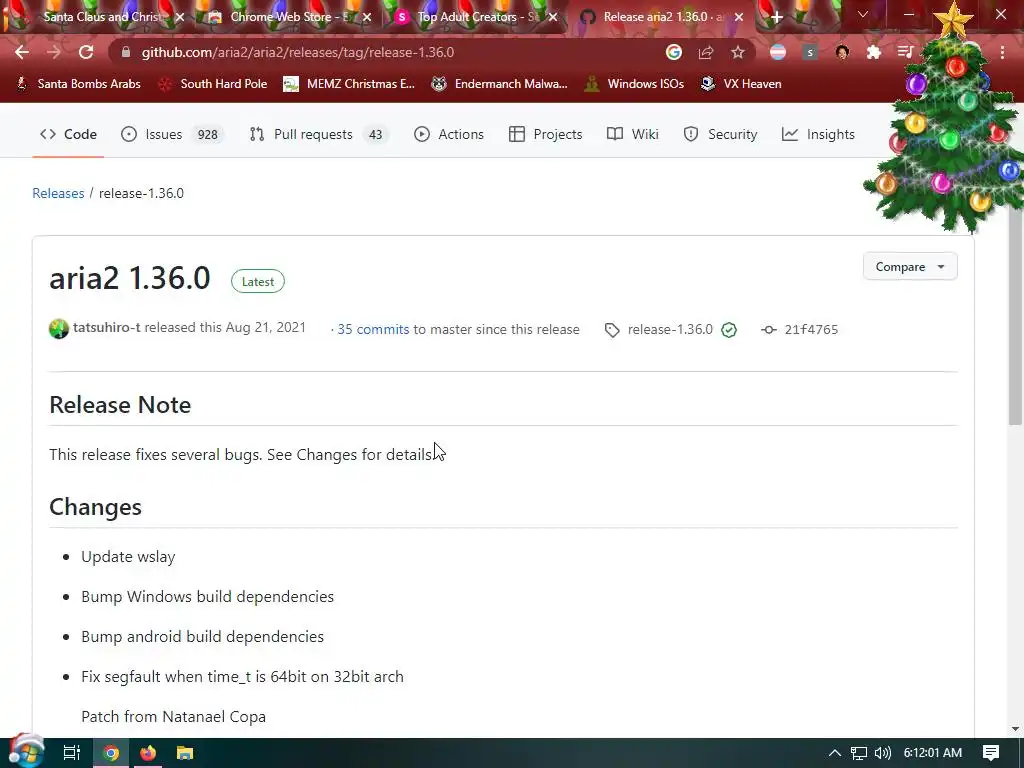Open the Insights tab

818,135
